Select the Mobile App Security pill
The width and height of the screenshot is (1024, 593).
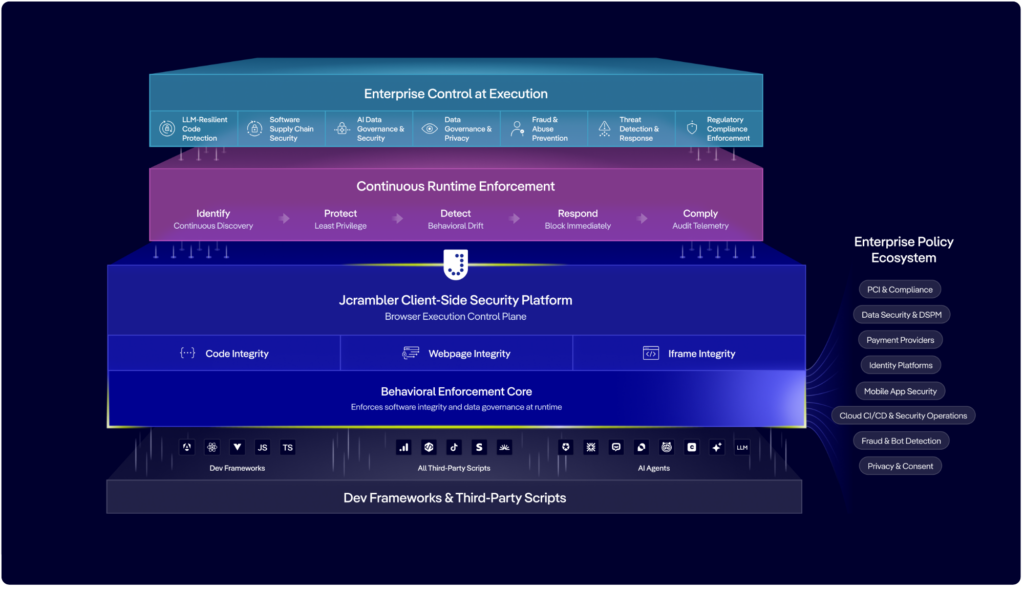click(x=900, y=391)
